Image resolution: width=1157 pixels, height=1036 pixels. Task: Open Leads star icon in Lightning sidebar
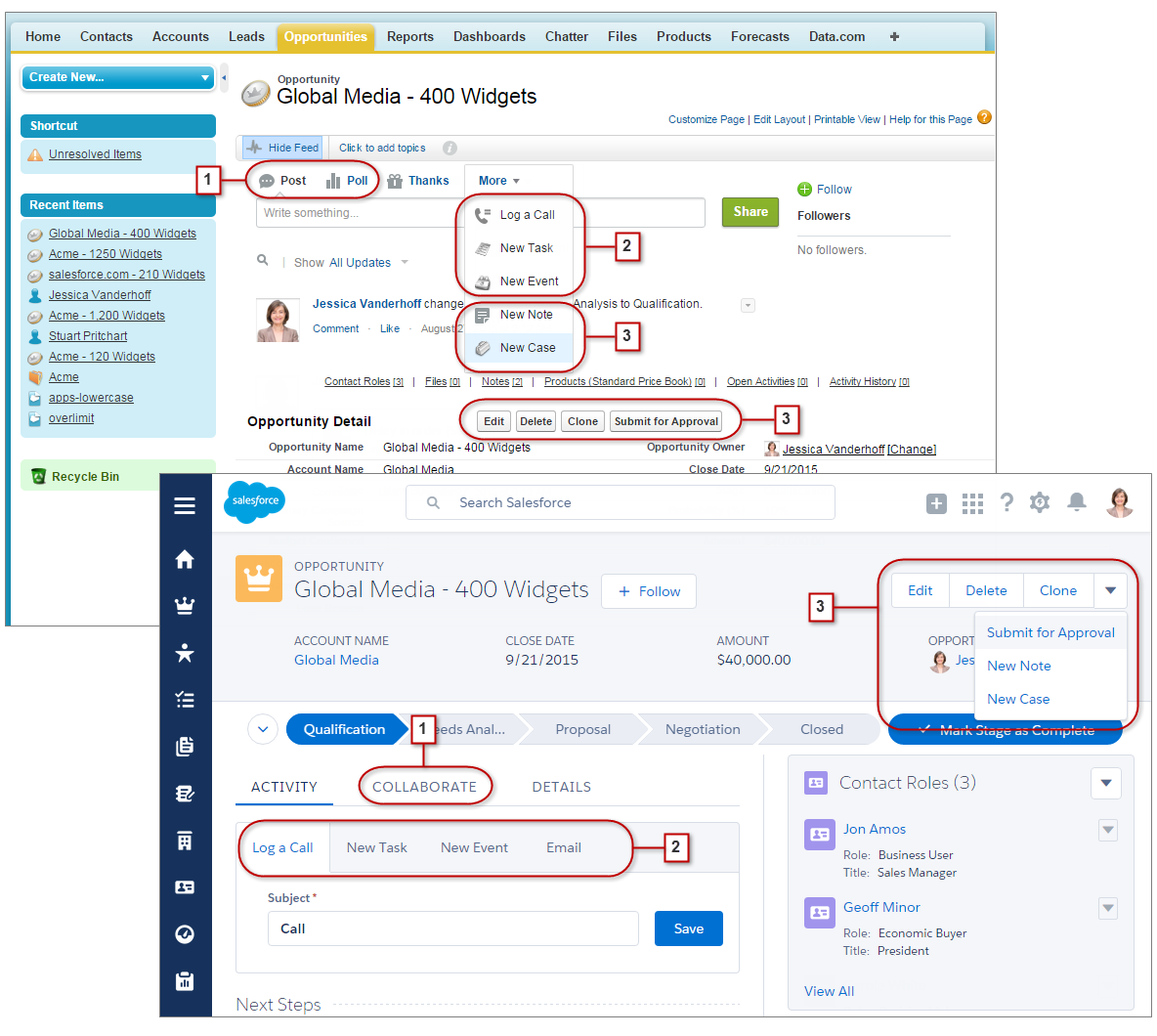click(185, 653)
